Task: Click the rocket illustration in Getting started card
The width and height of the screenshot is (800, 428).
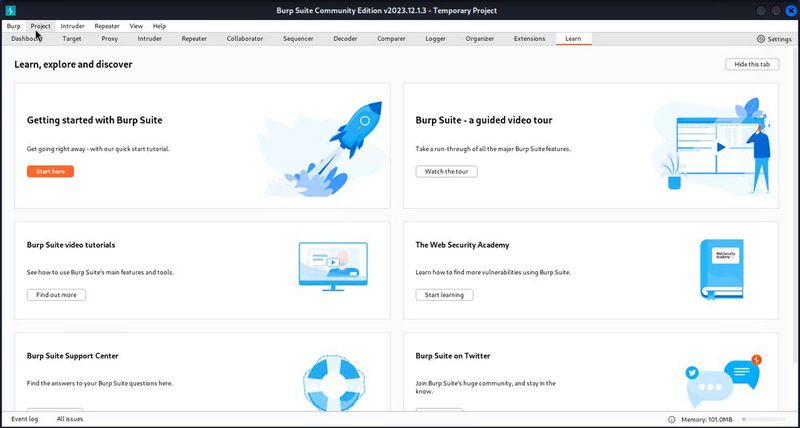Action: click(x=321, y=149)
